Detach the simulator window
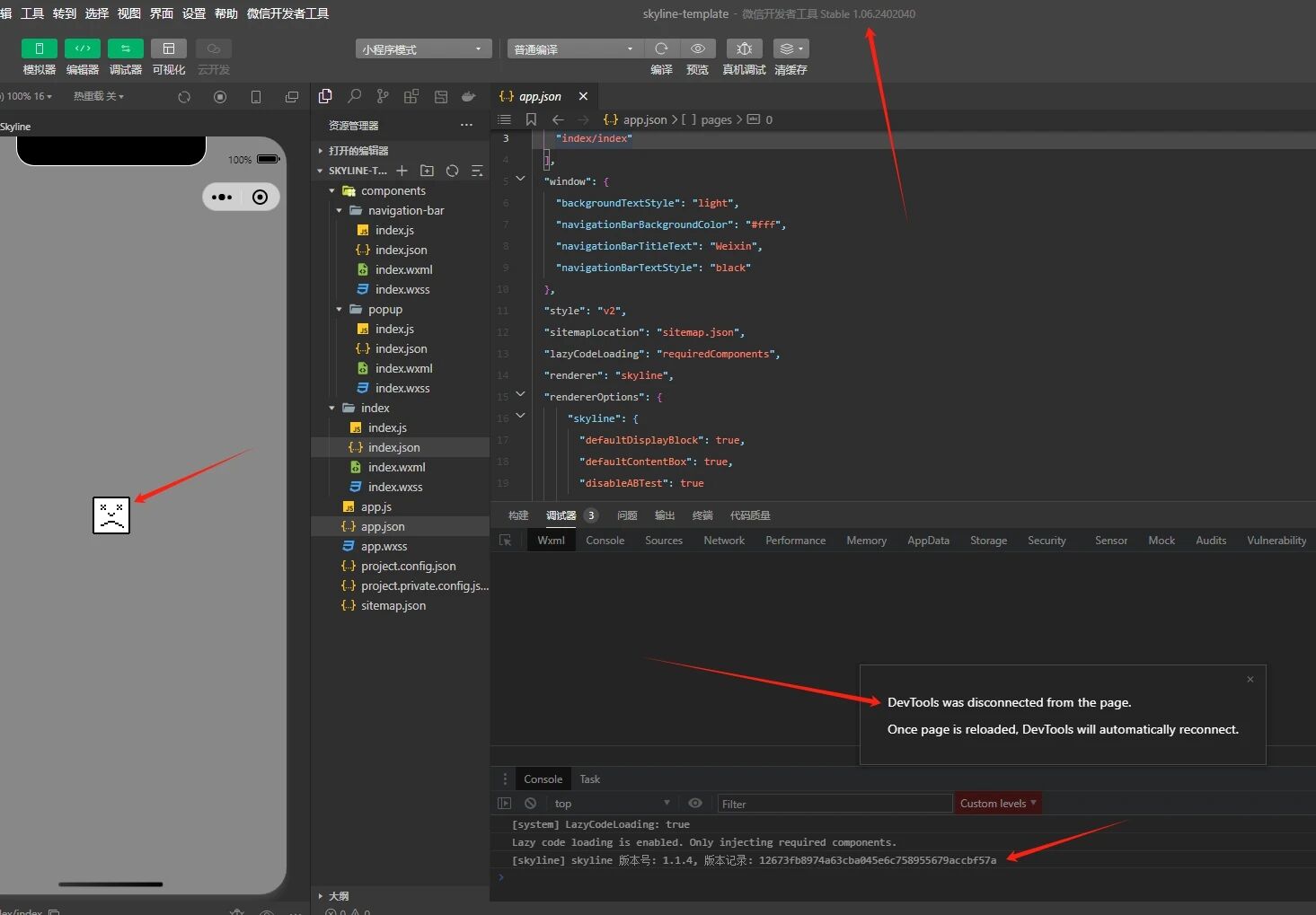This screenshot has width=1316, height=915. (x=292, y=97)
